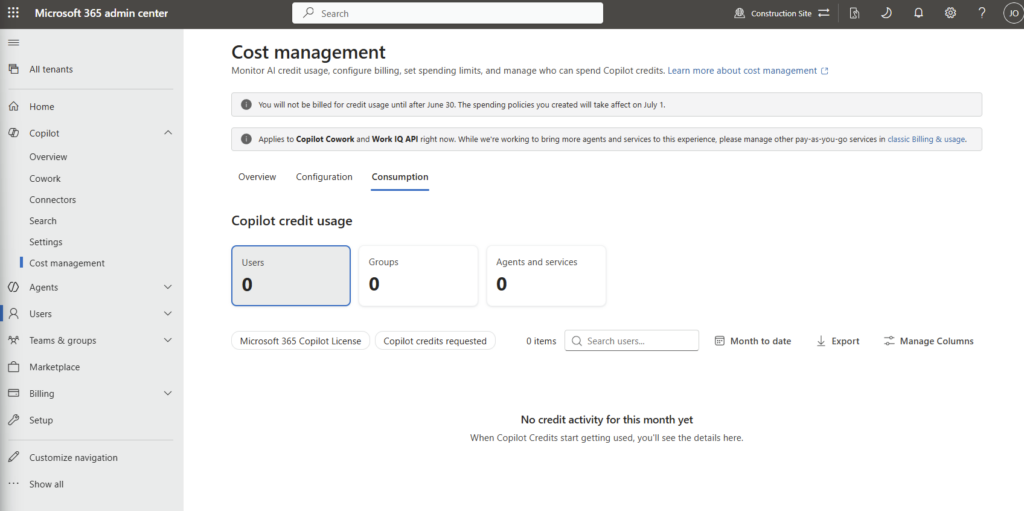Click the "Copilot credit usage" heading
The width and height of the screenshot is (1024, 511).
coord(292,221)
